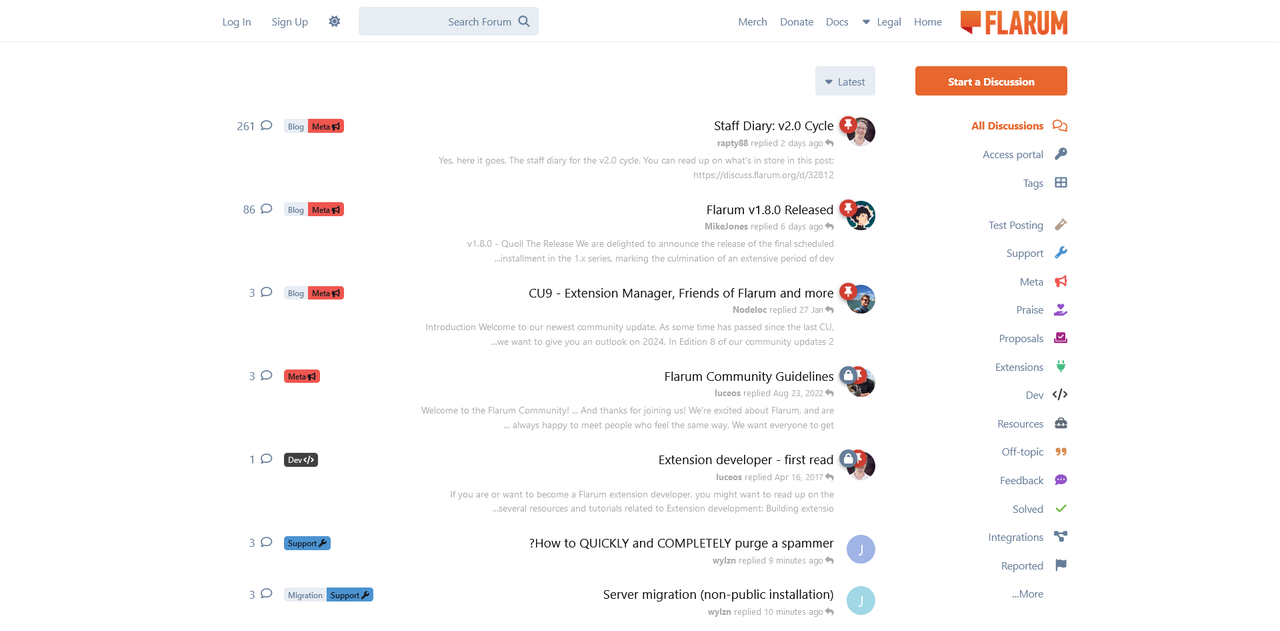Click the Support wrench icon in sidebar
Viewport: 1280px width, 631px height.
(x=1061, y=253)
